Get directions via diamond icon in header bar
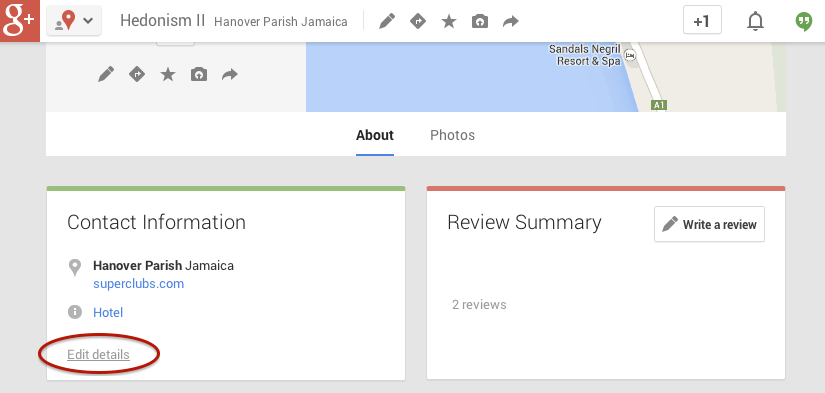825x393 pixels. (x=418, y=22)
